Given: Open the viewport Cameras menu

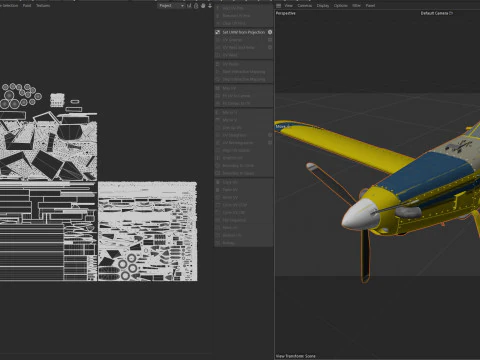Looking at the screenshot, I should [305, 6].
